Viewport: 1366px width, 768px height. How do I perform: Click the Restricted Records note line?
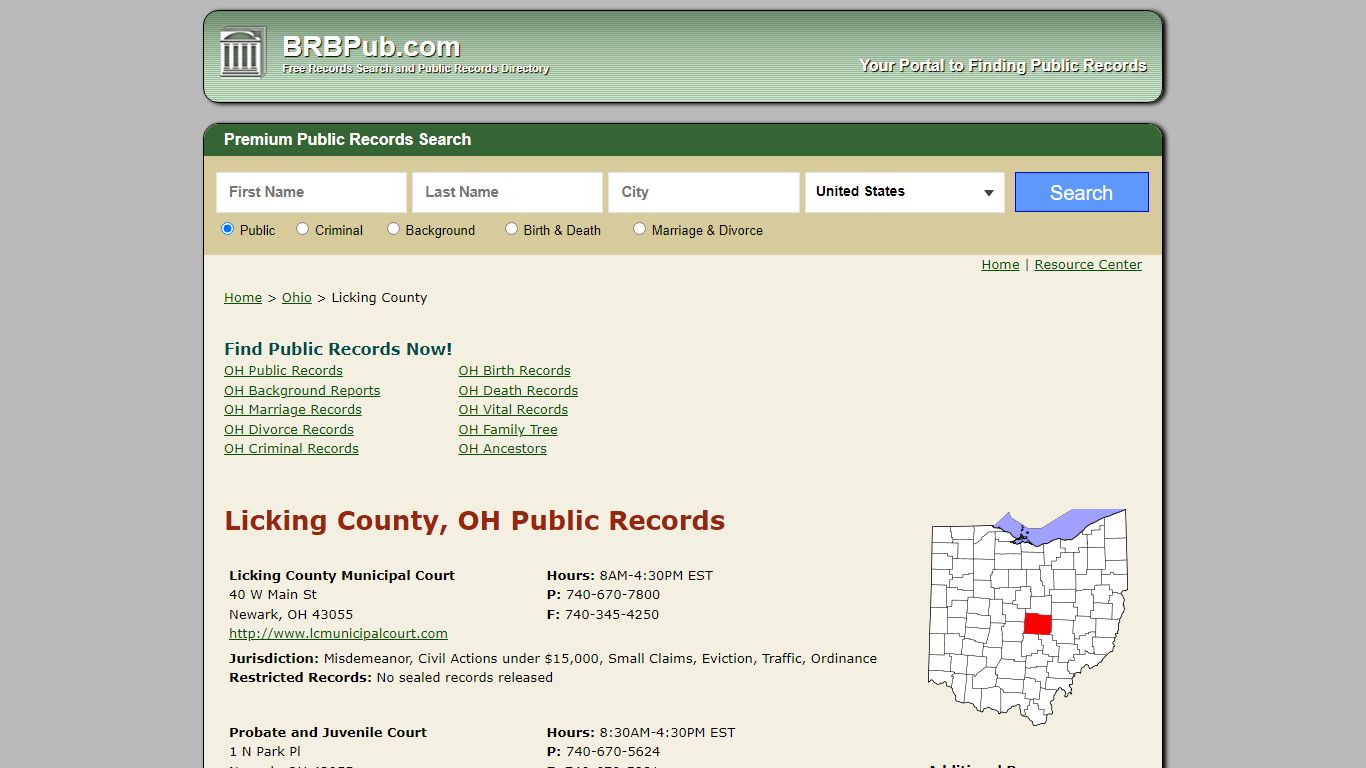point(391,678)
